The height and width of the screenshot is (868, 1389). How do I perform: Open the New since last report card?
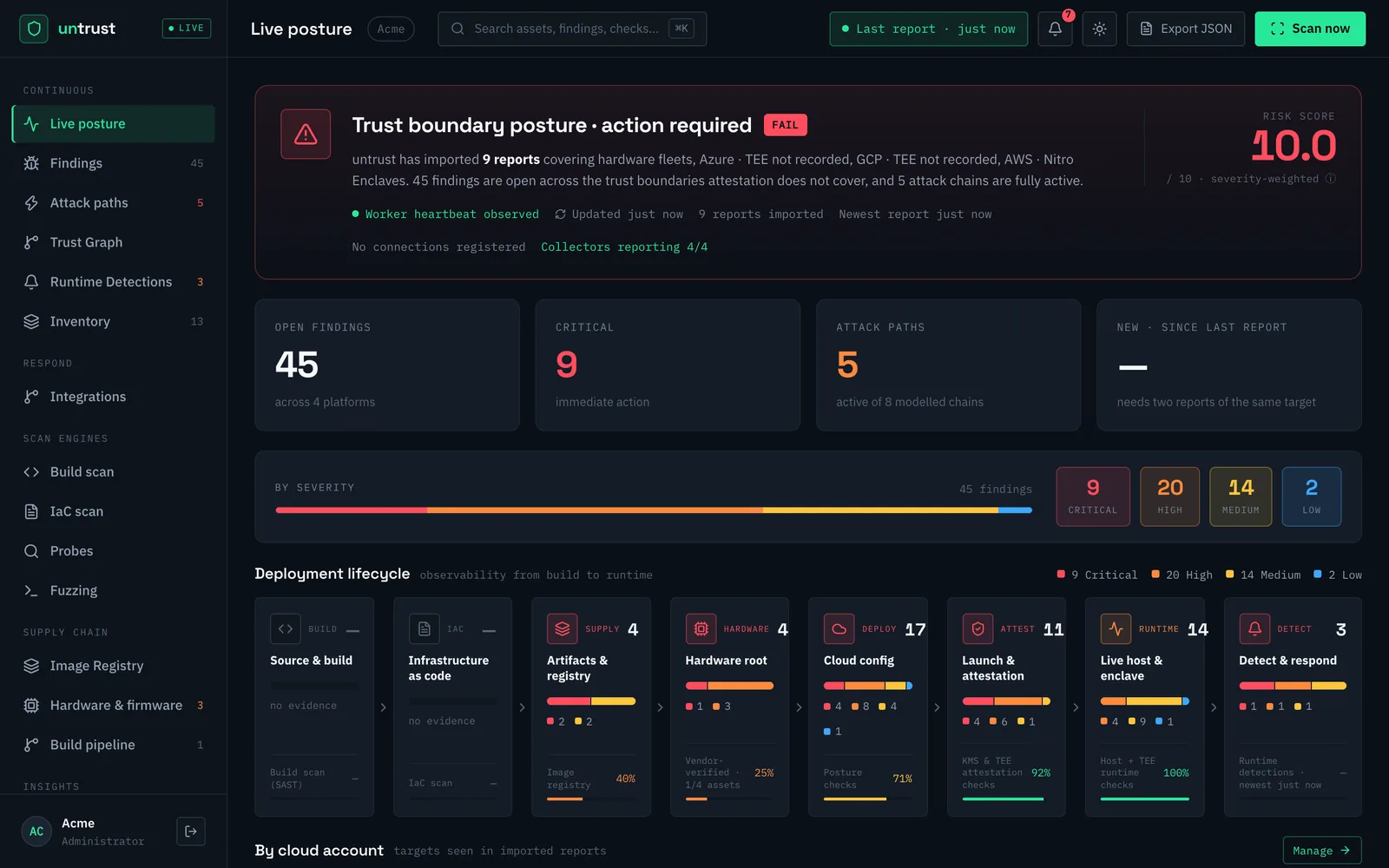coord(1228,365)
